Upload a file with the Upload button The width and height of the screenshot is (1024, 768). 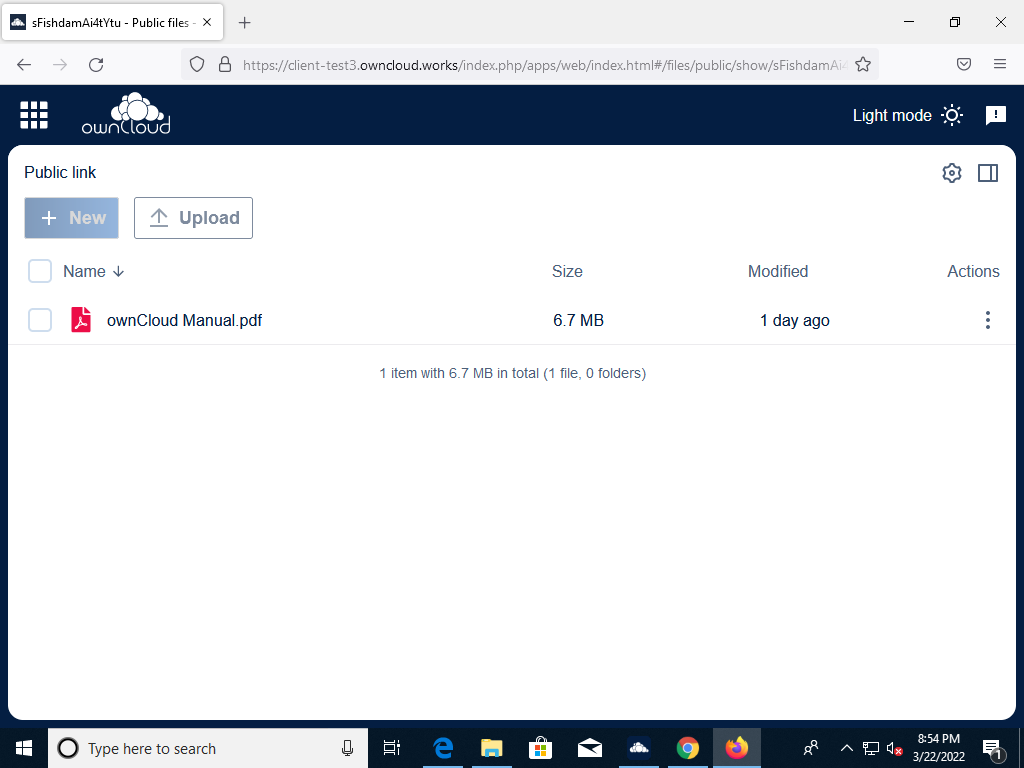[193, 217]
